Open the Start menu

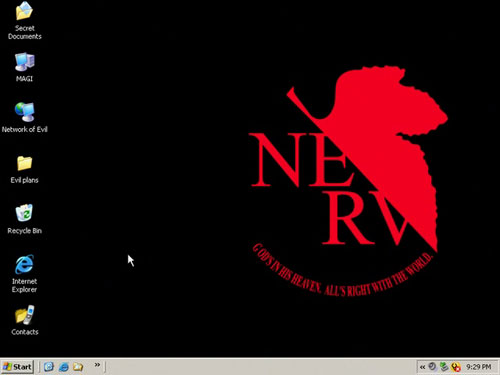click(17, 367)
